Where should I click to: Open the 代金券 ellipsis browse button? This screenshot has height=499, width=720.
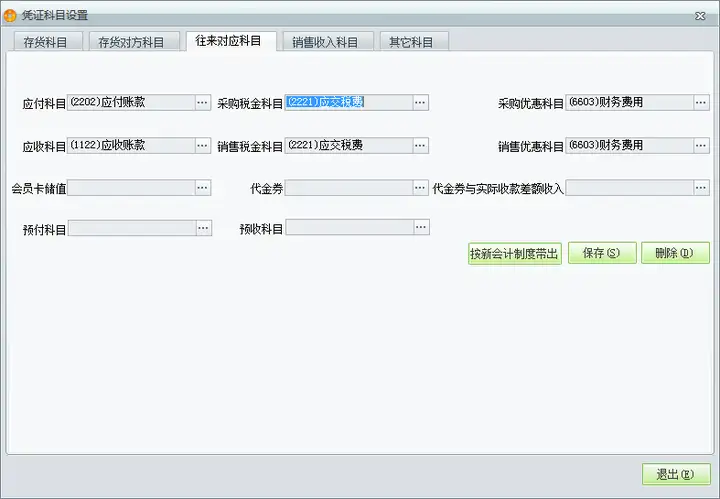click(420, 188)
